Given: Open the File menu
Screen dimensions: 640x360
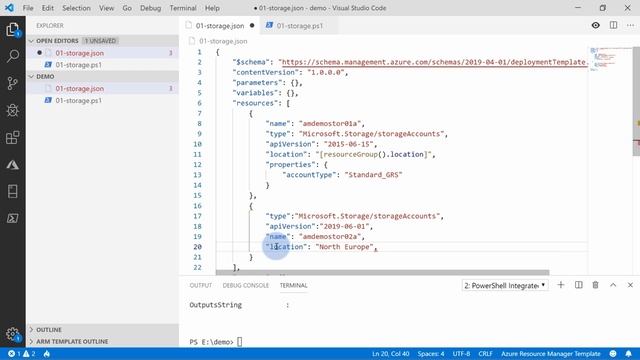Looking at the screenshot, I should [x=28, y=8].
